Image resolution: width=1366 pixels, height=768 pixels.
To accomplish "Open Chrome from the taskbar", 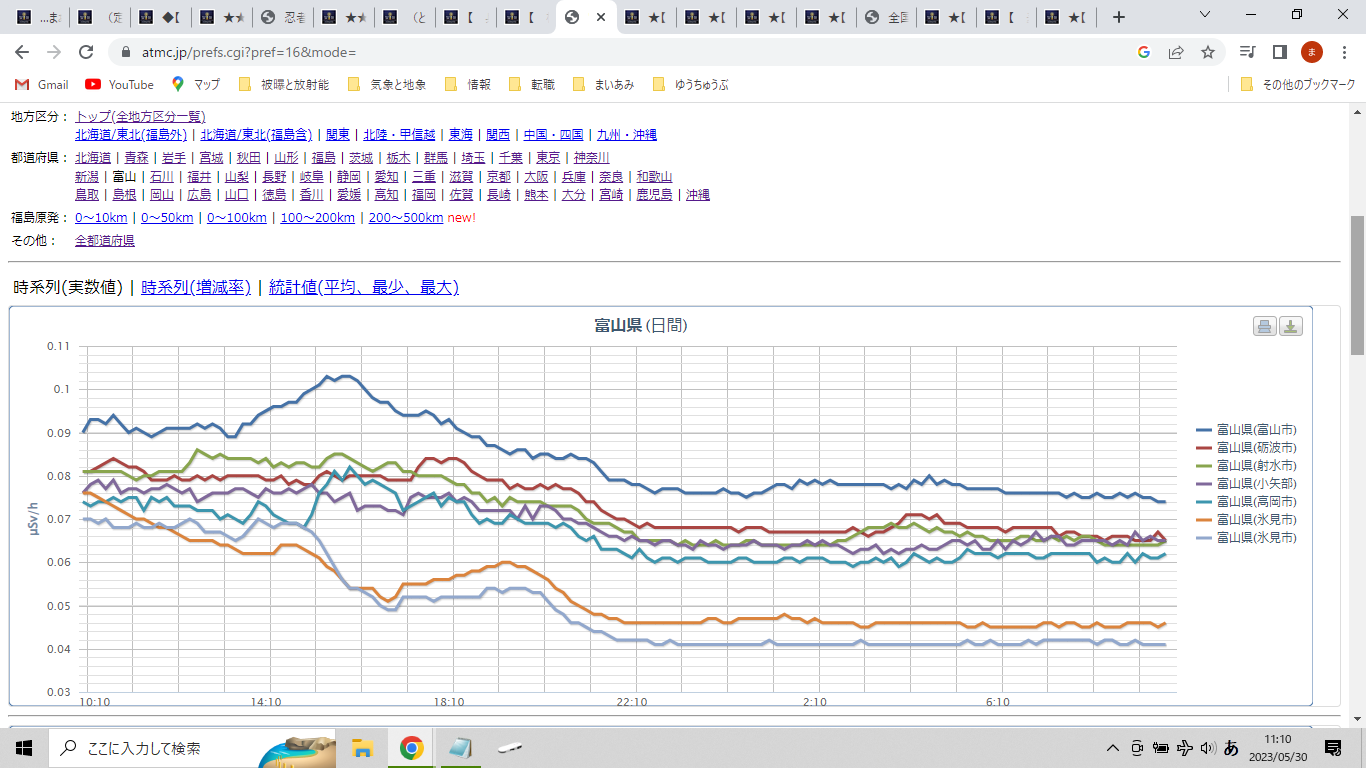I will (411, 747).
